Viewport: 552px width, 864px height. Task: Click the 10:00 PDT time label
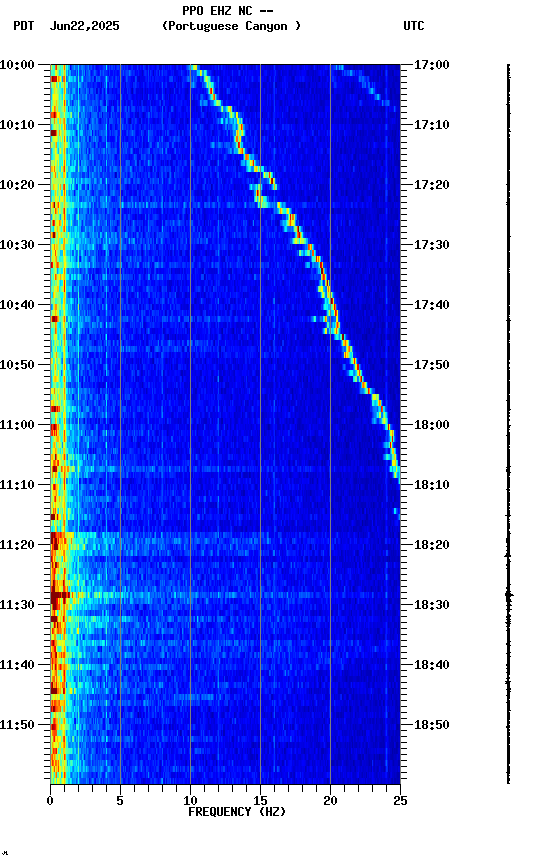(17, 65)
